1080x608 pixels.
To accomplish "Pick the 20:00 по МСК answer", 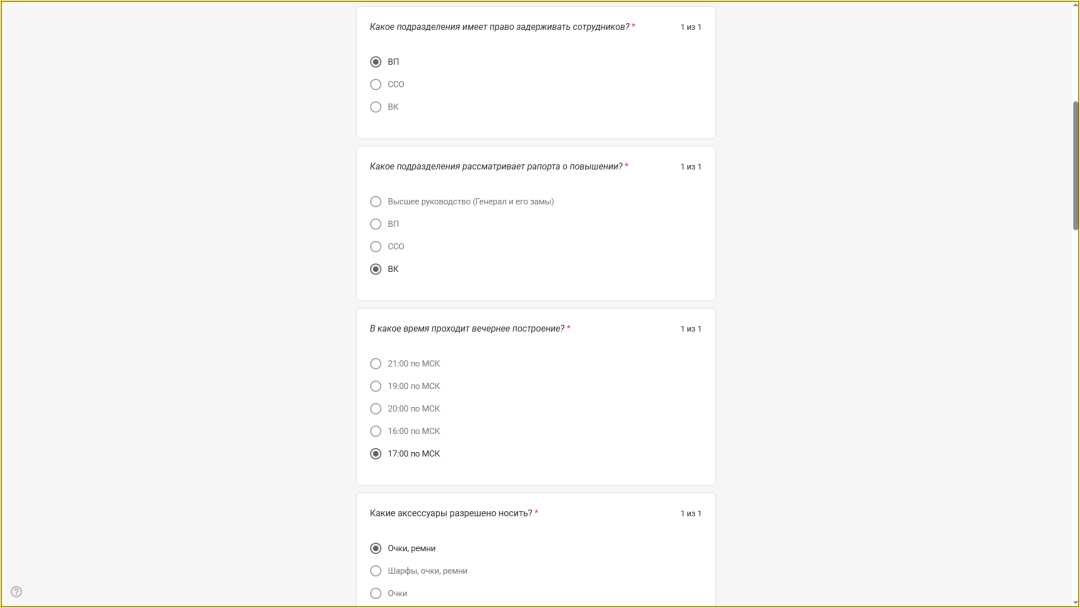I will tap(376, 409).
